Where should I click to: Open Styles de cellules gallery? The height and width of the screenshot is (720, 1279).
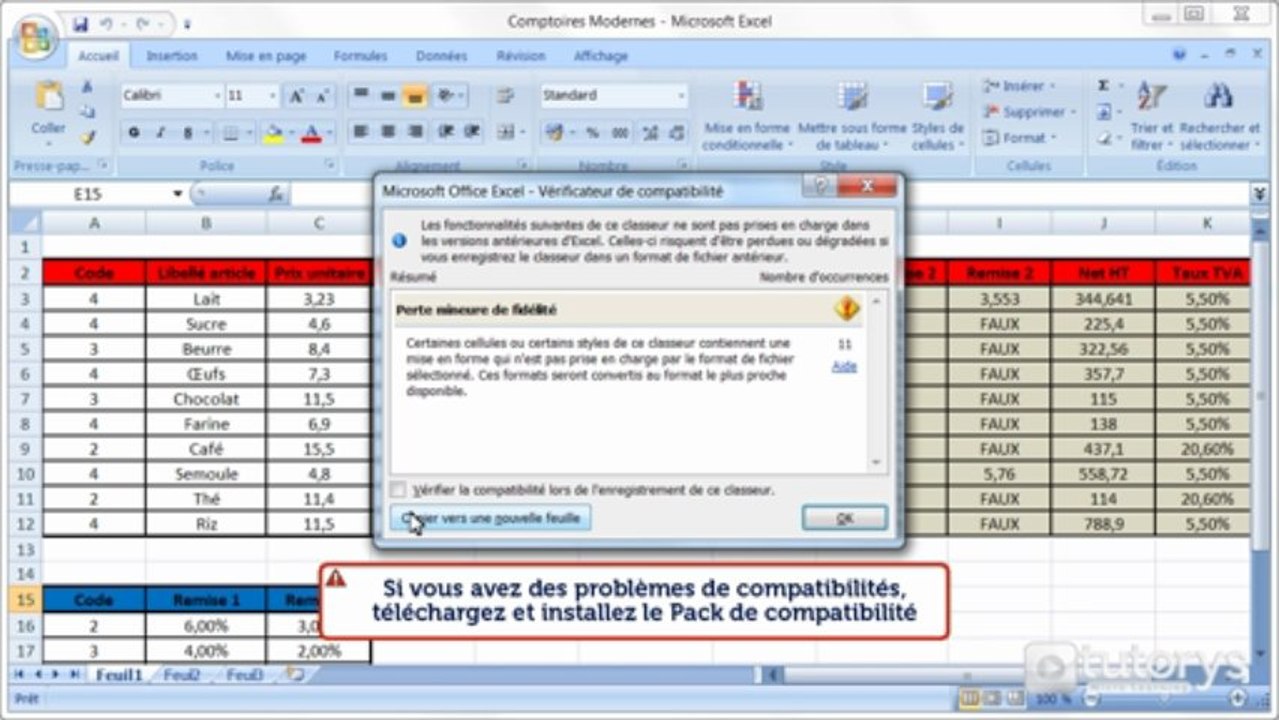(x=938, y=116)
